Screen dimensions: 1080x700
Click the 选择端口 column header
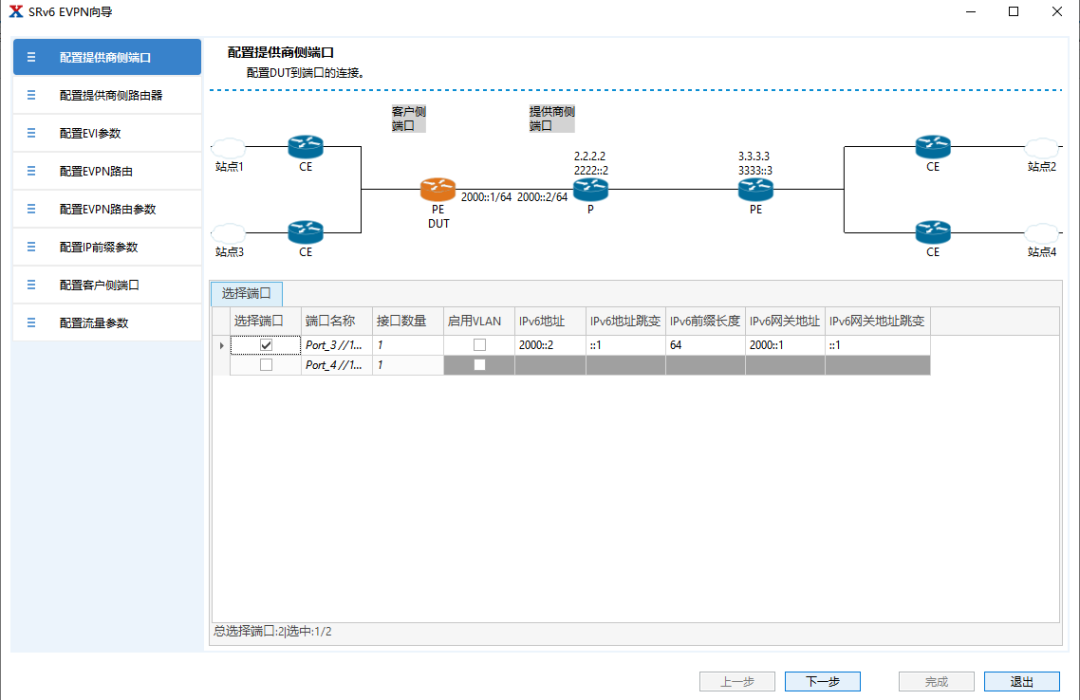(x=265, y=321)
